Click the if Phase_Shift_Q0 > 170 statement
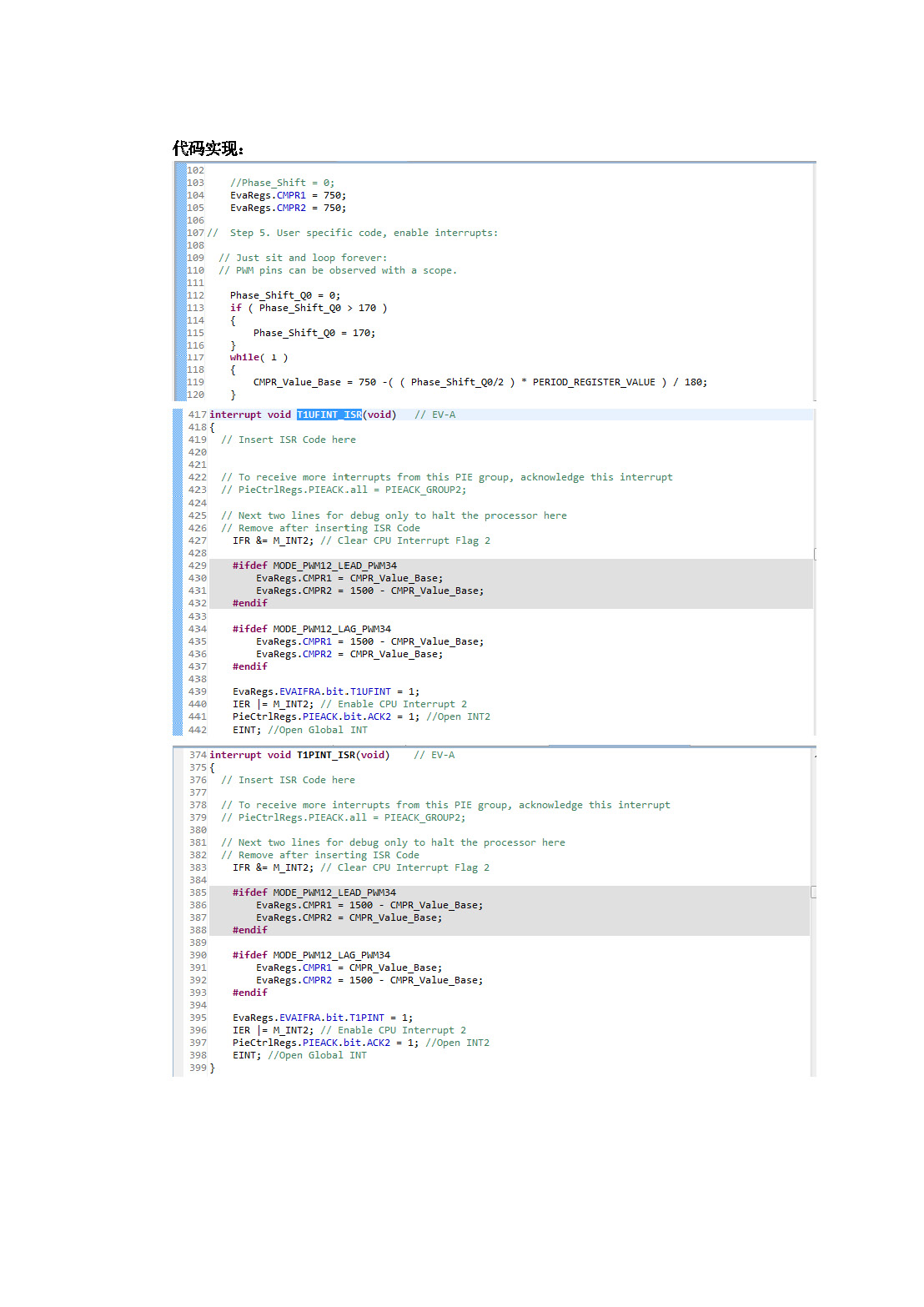Image resolution: width=924 pixels, height=1307 pixels. click(309, 308)
